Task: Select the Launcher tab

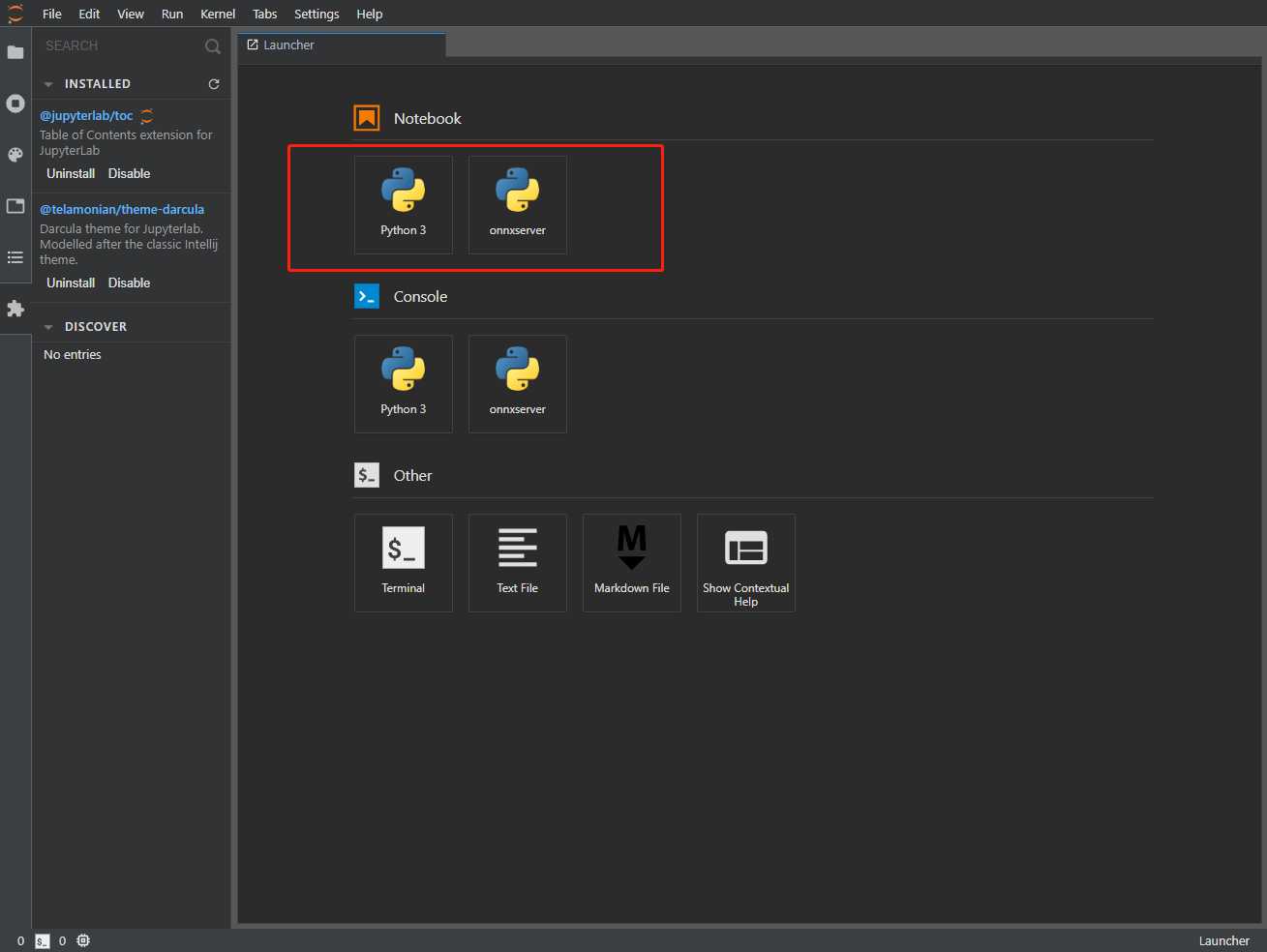Action: point(342,45)
